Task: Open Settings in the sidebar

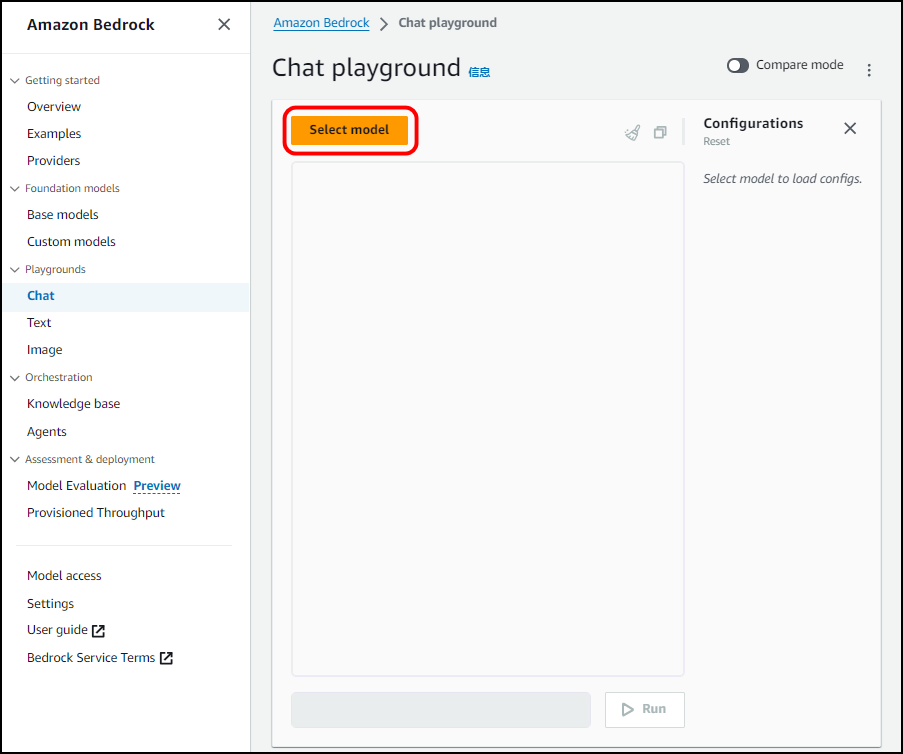Action: pyautogui.click(x=51, y=603)
